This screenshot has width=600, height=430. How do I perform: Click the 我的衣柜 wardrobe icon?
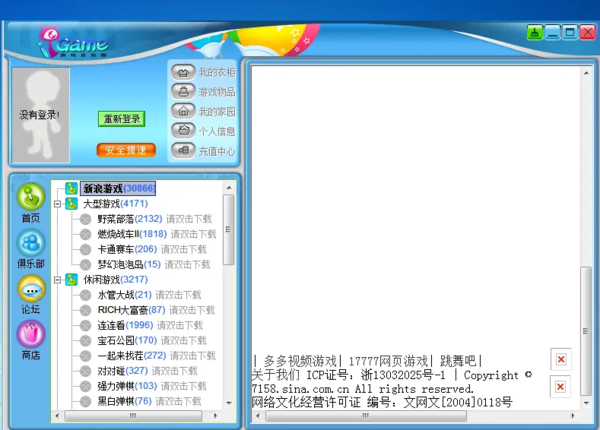tap(183, 72)
